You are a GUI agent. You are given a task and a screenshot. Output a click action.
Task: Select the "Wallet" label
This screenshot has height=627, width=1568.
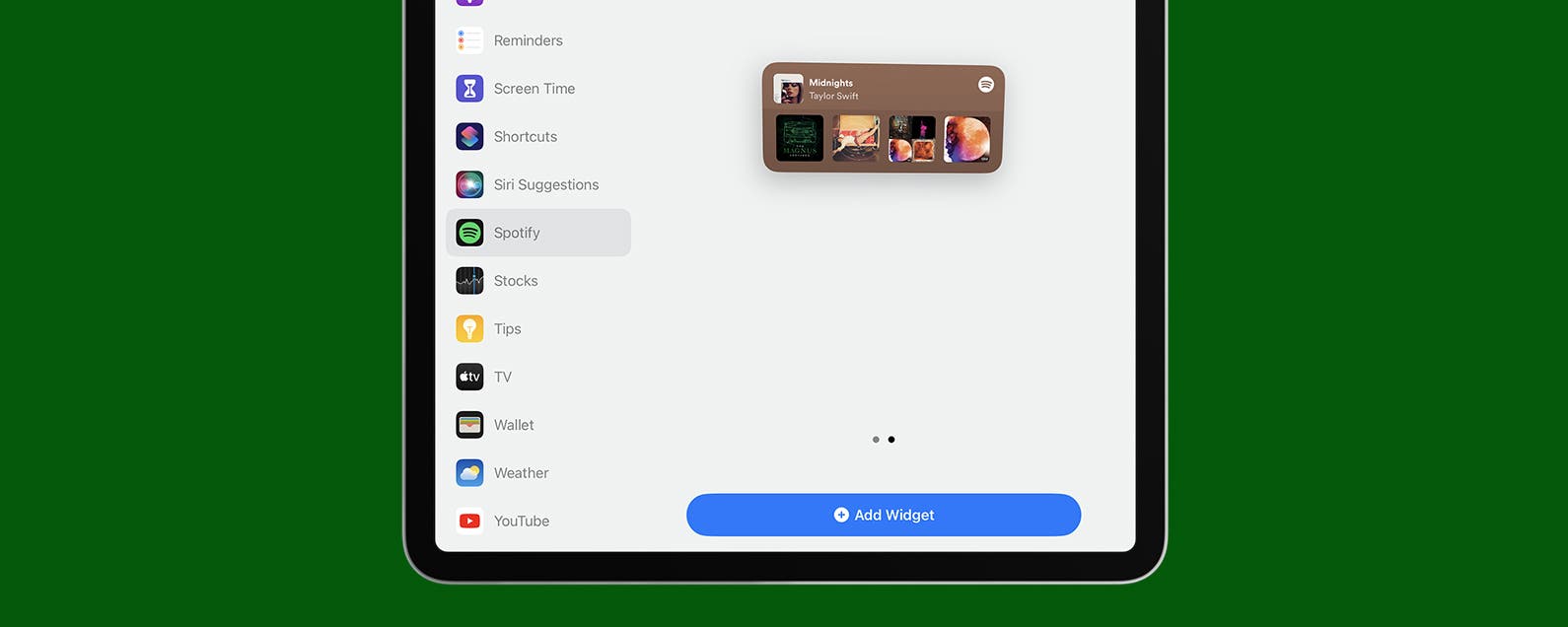pyautogui.click(x=514, y=425)
